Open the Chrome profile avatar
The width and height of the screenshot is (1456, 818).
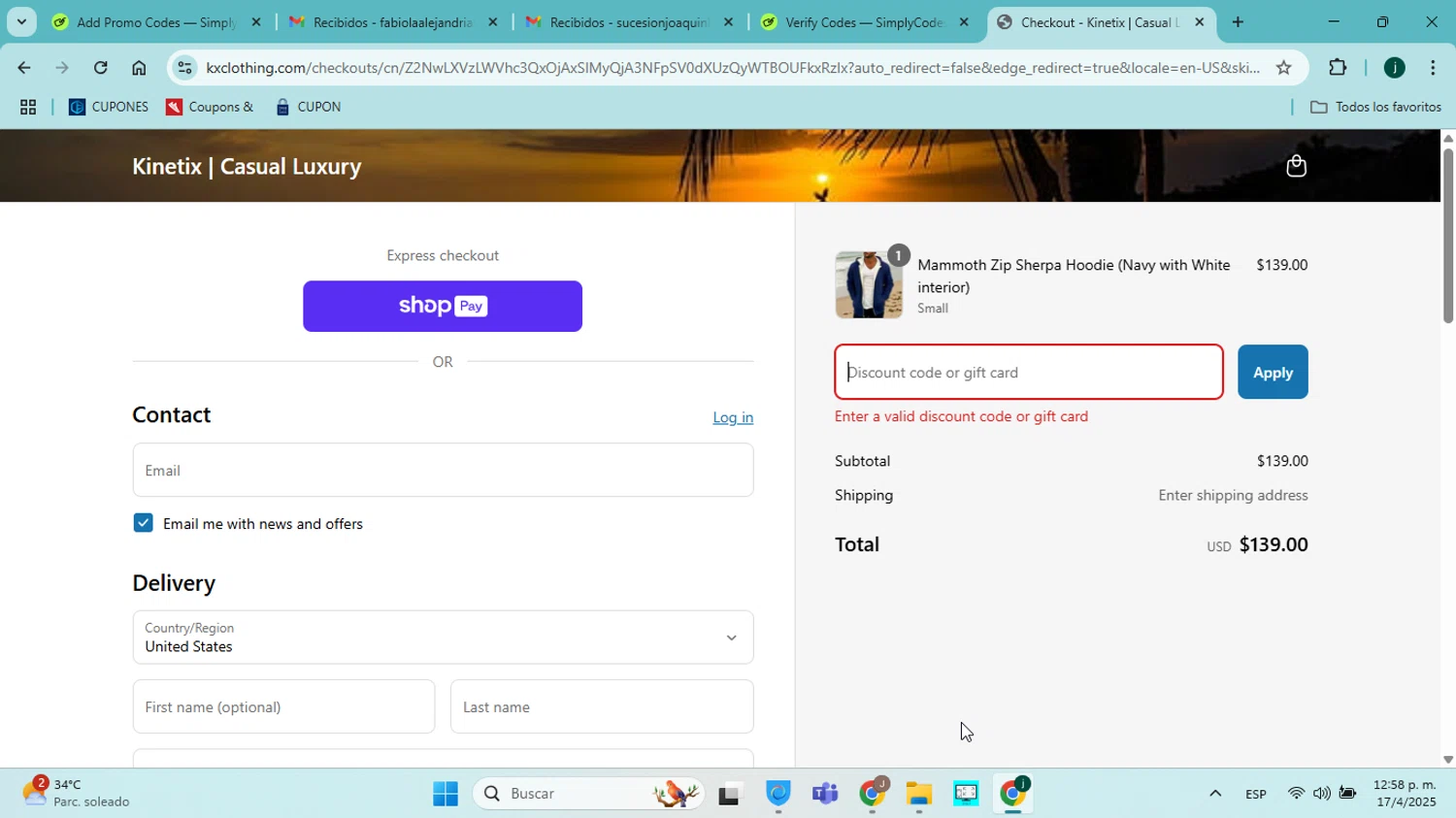click(1394, 68)
